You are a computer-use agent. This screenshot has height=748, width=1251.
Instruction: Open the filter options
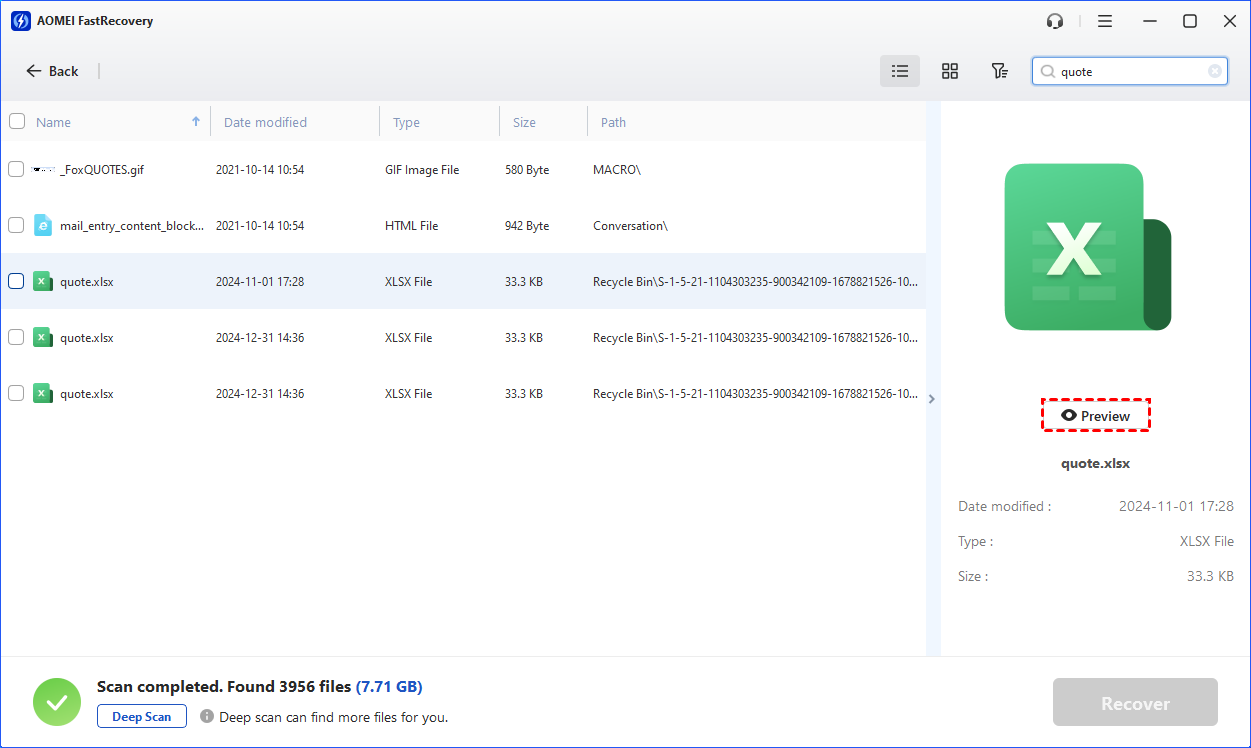999,71
